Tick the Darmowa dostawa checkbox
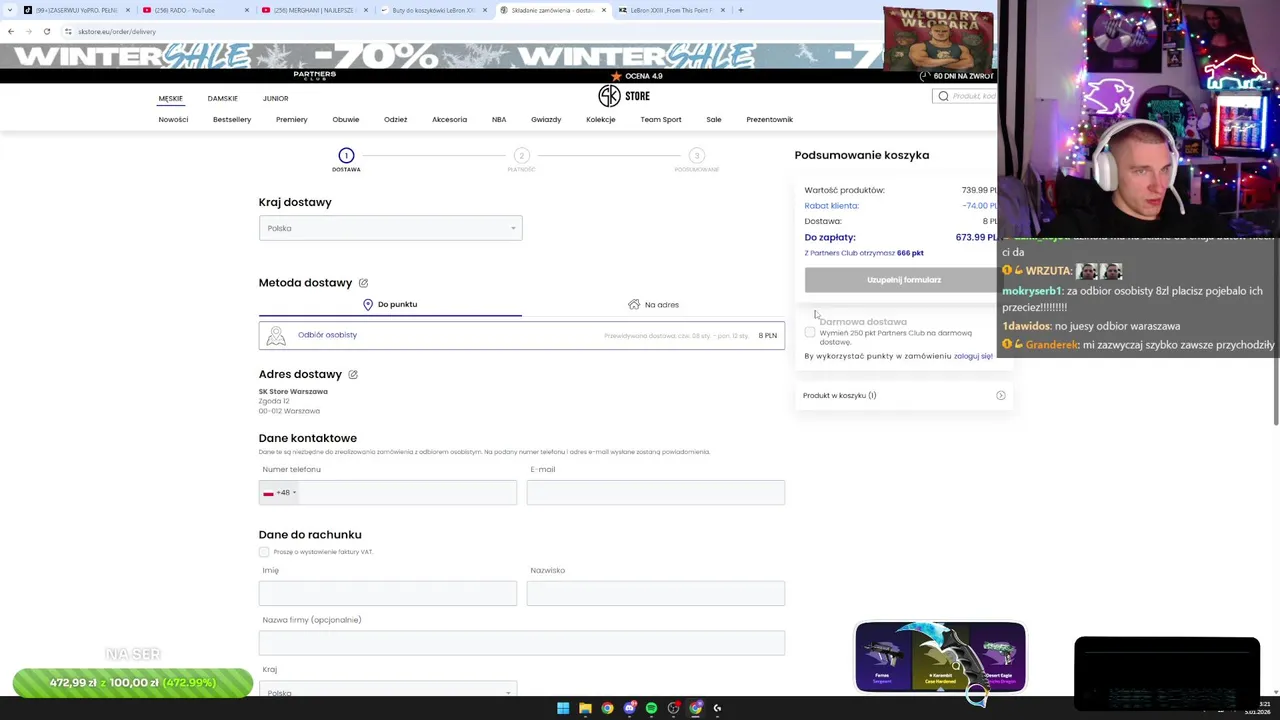 tap(809, 332)
